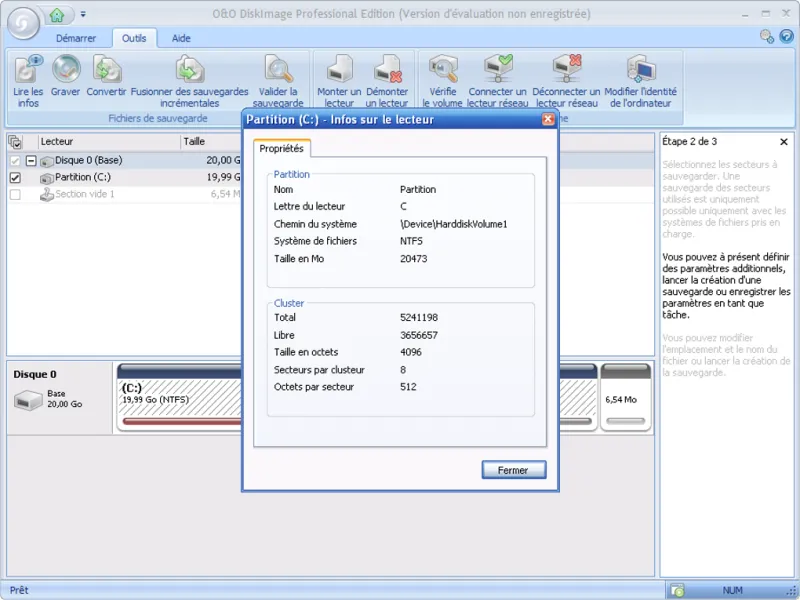800x600 pixels.
Task: Select the Section vide 1 row
Action: [x=124, y=194]
